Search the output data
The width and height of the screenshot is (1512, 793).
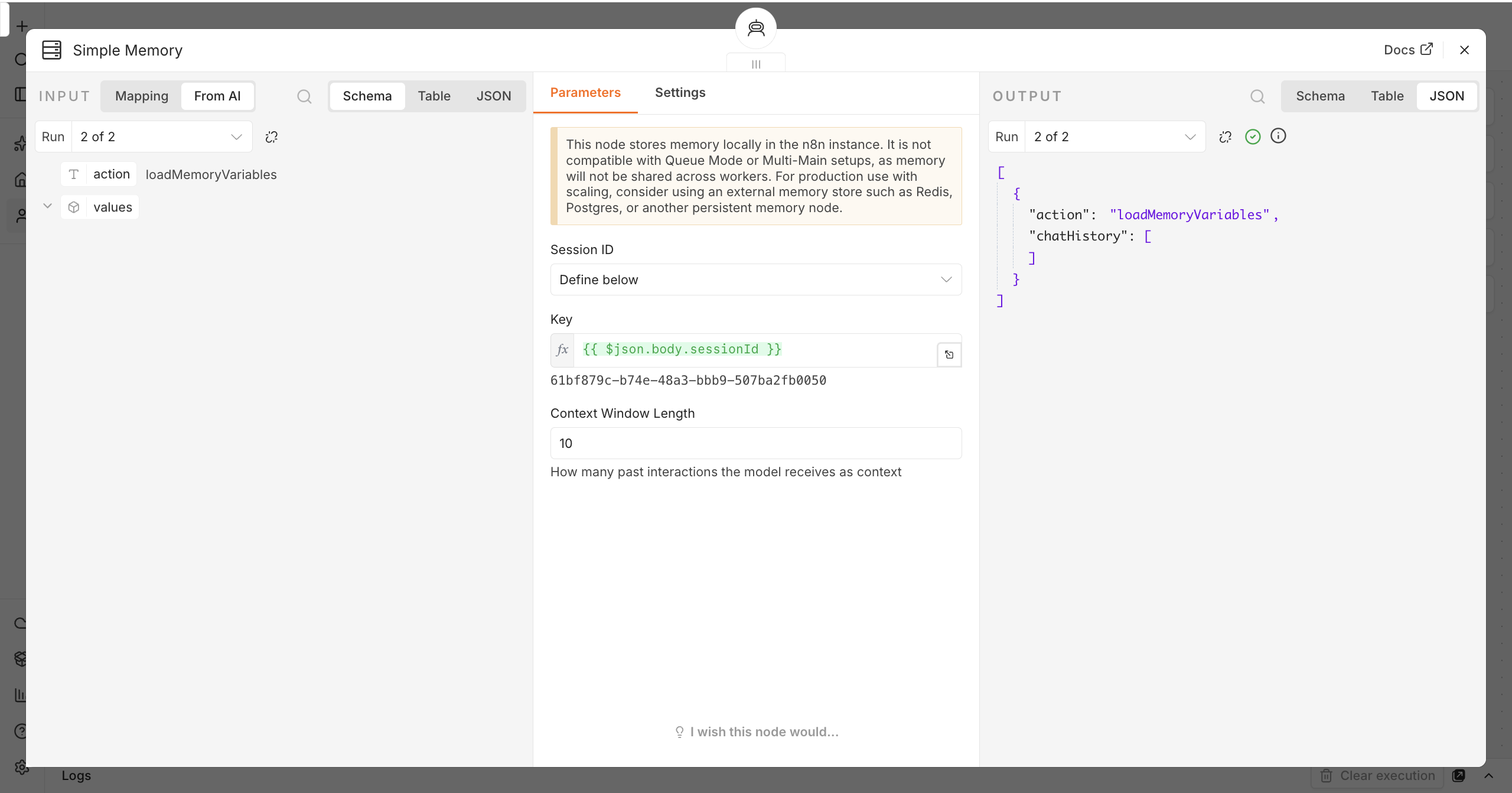point(1257,96)
